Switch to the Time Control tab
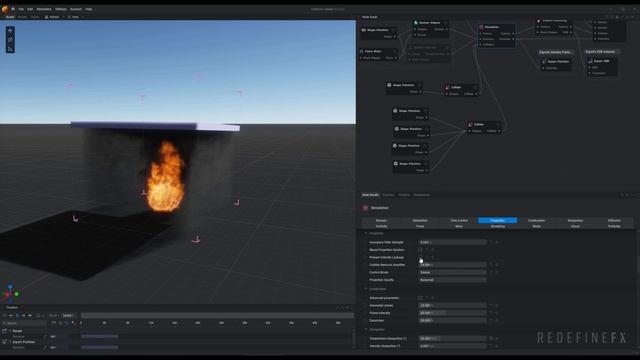The width and height of the screenshot is (640, 360). click(x=459, y=220)
